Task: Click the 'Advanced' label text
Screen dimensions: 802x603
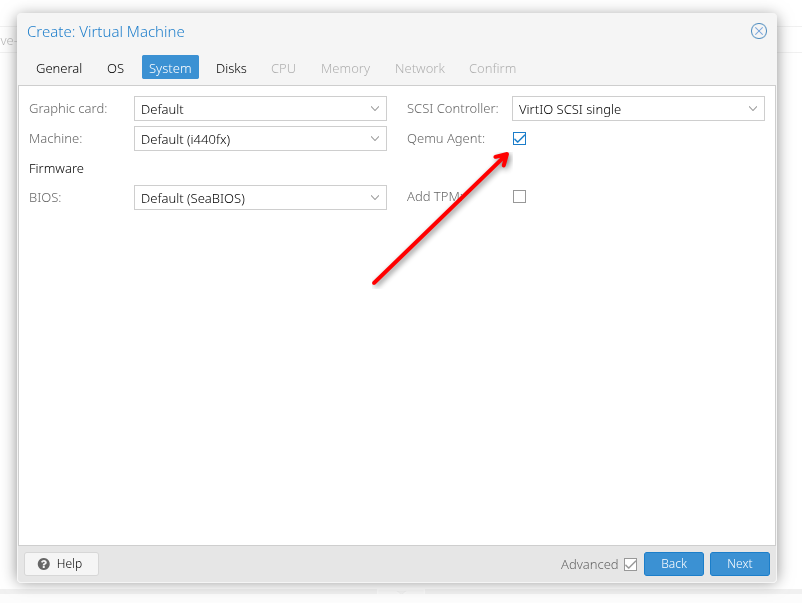Action: [x=589, y=564]
